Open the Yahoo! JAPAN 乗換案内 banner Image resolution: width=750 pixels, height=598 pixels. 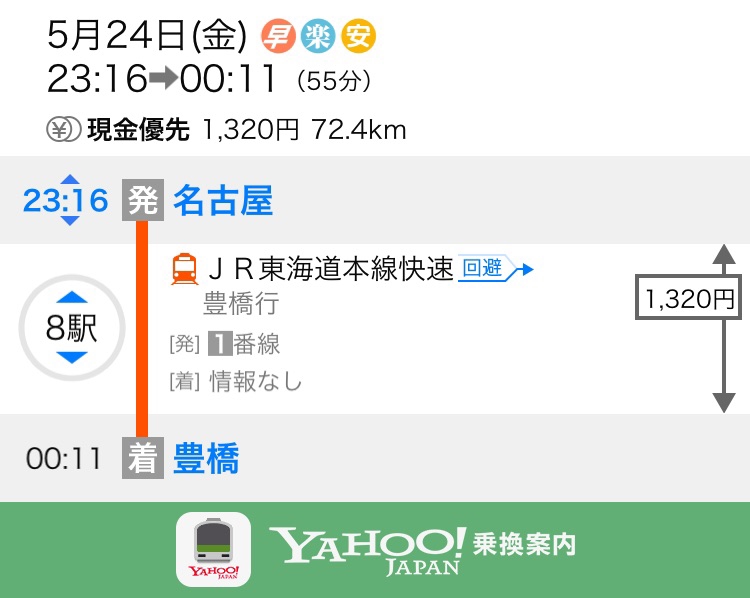(375, 550)
